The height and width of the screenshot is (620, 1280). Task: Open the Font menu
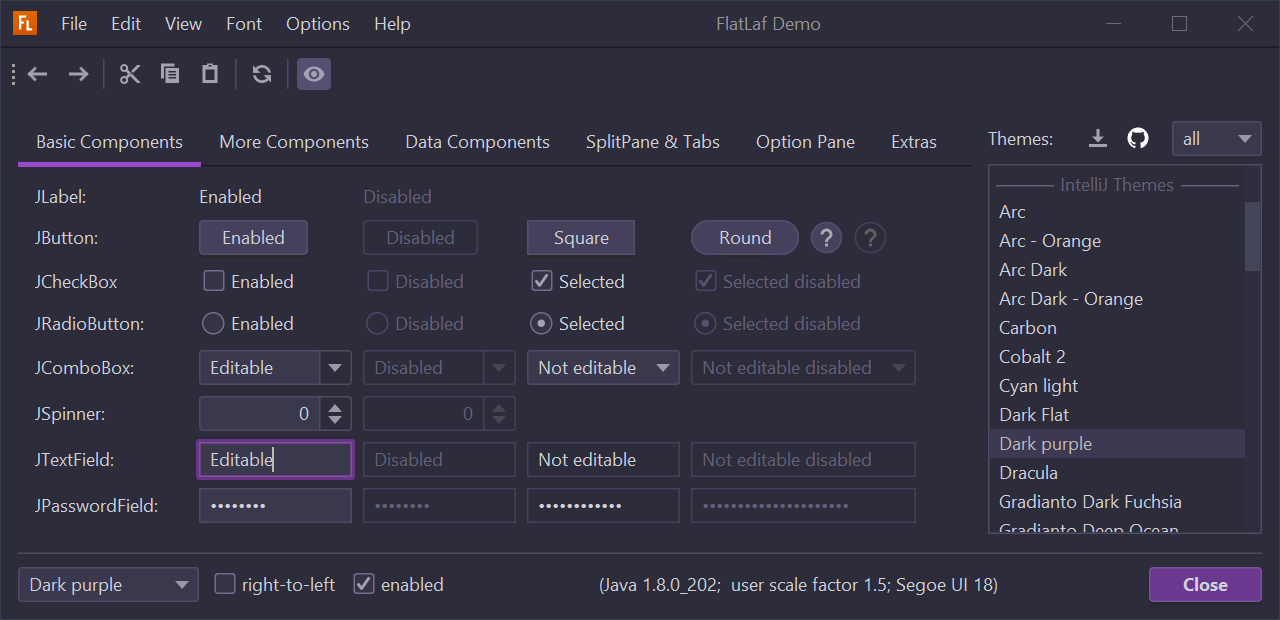pyautogui.click(x=244, y=24)
